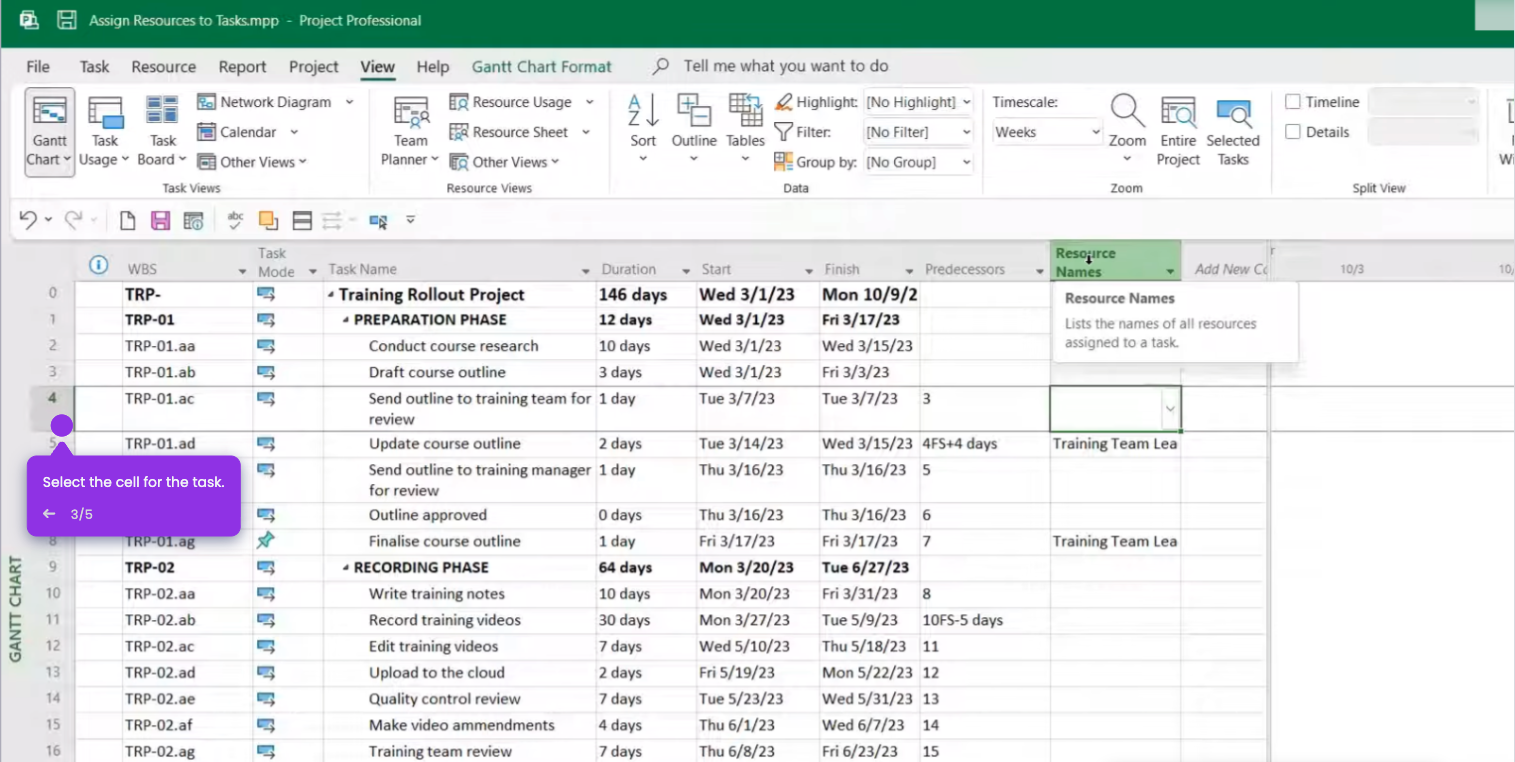Switch to the Gantt Chart Format tab
The height and width of the screenshot is (762, 1515).
[541, 67]
